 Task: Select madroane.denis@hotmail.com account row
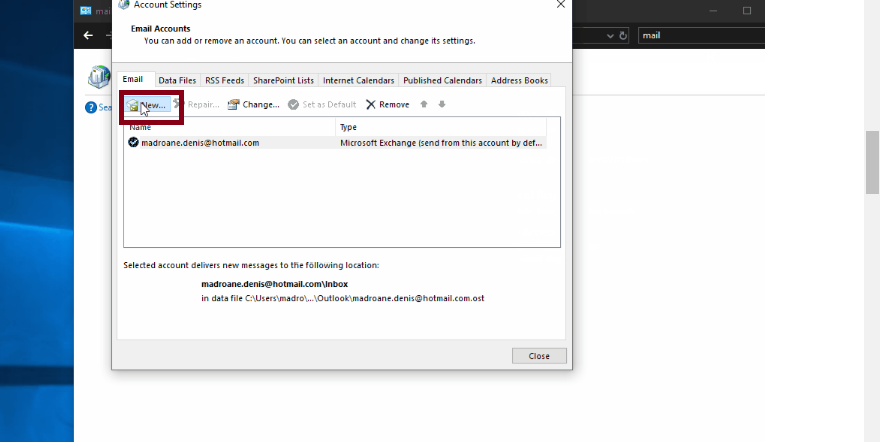pos(335,143)
